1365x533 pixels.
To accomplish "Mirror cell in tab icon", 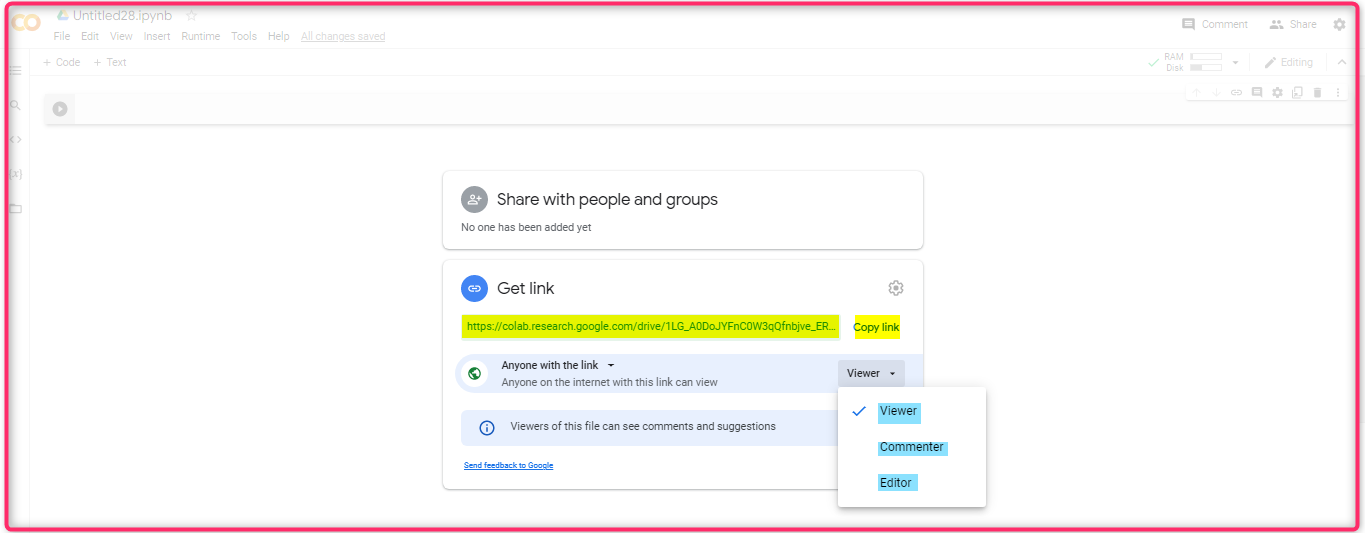I will pyautogui.click(x=1297, y=92).
